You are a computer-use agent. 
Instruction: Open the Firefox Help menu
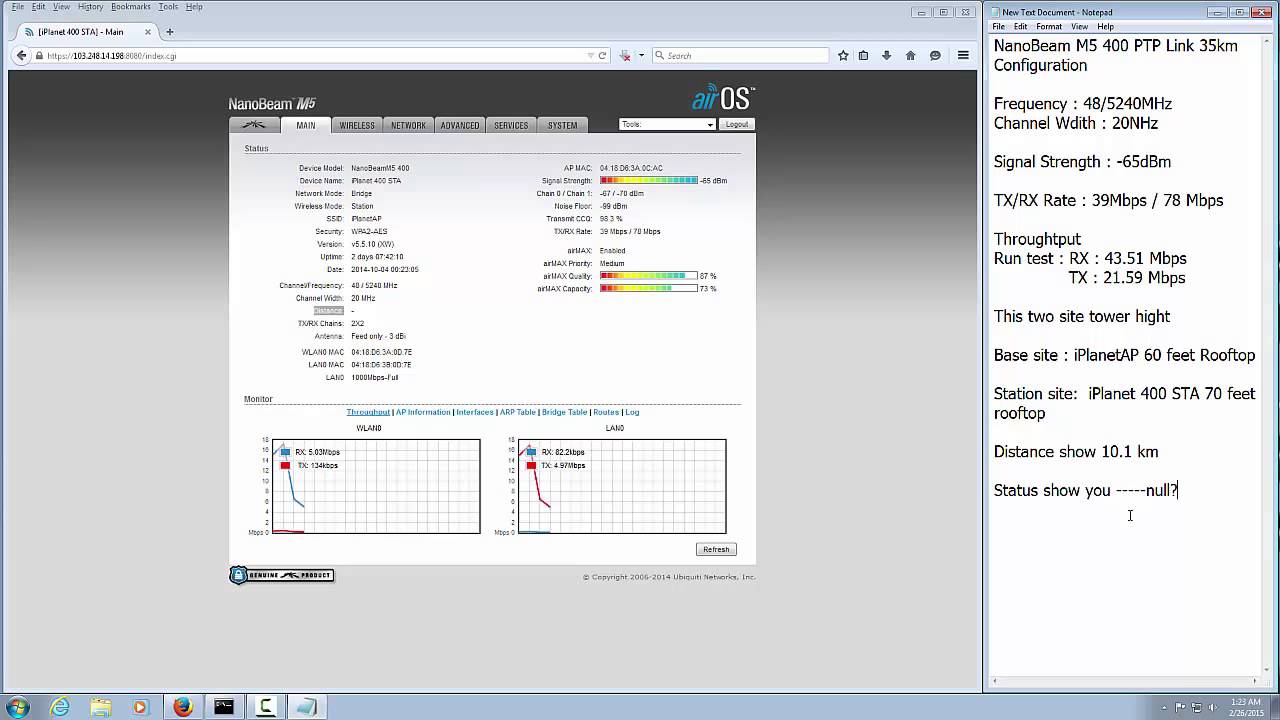pos(194,7)
